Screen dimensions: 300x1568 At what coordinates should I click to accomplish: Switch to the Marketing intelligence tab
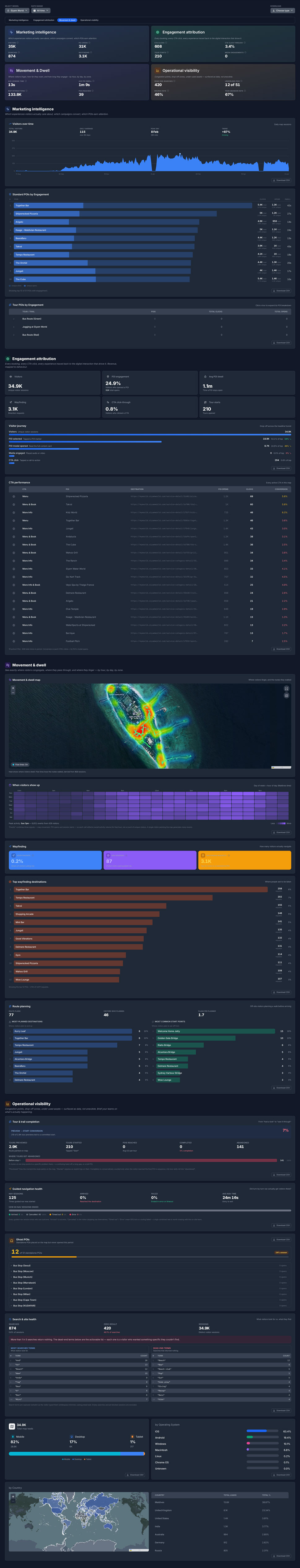click(18, 20)
